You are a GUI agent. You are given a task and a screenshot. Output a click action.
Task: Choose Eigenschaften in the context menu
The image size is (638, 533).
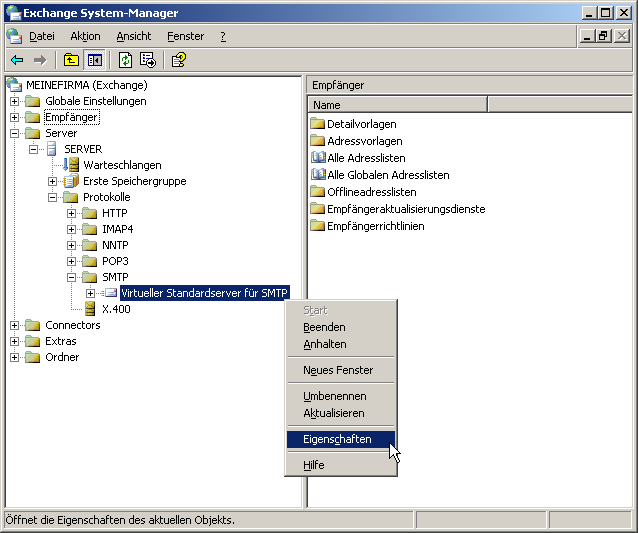click(x=341, y=439)
